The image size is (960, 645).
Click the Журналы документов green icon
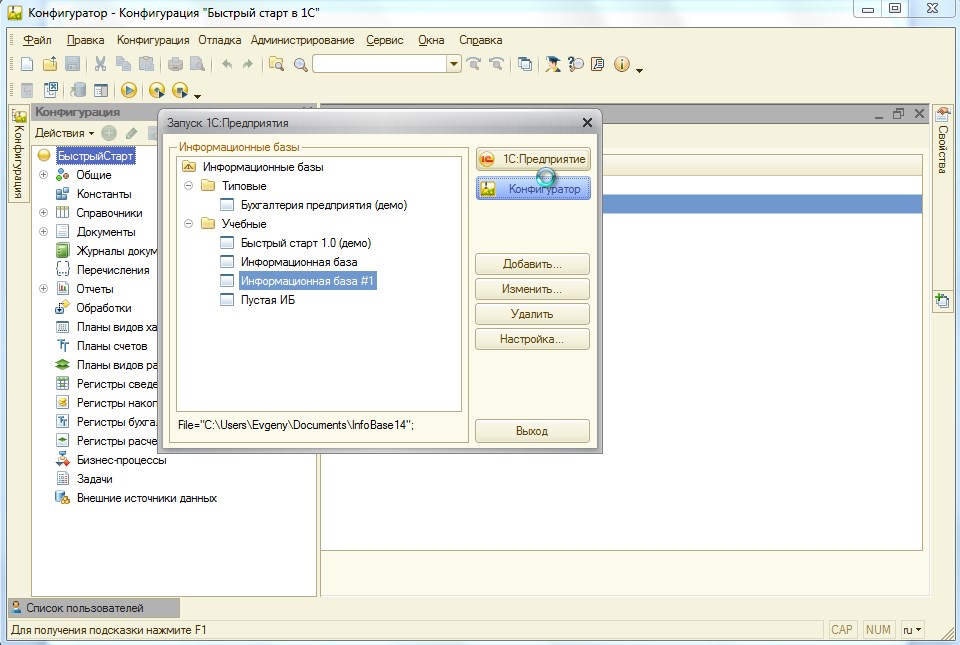point(62,251)
